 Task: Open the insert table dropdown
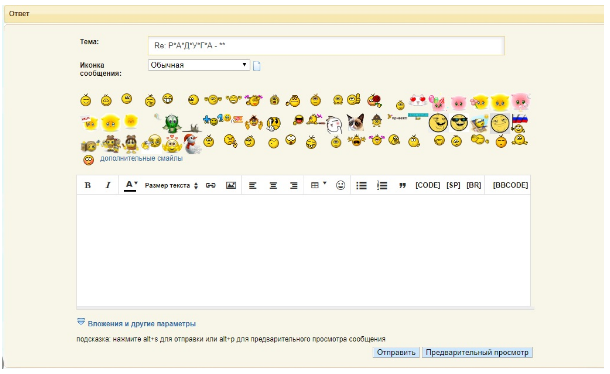[x=318, y=185]
